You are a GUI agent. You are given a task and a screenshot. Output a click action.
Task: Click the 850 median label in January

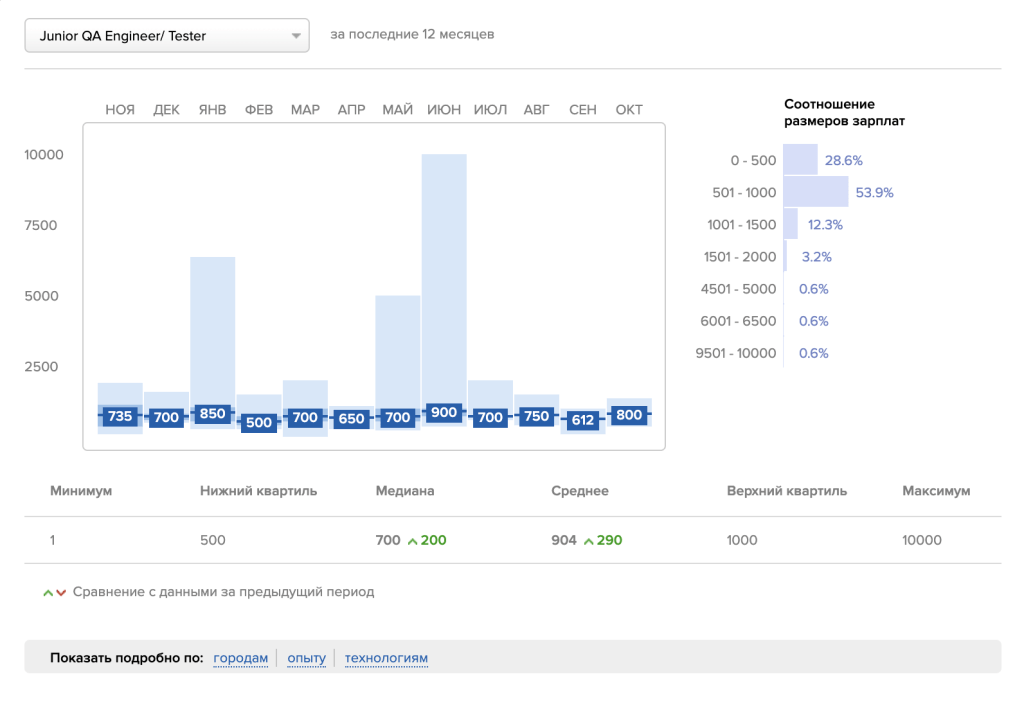point(213,413)
